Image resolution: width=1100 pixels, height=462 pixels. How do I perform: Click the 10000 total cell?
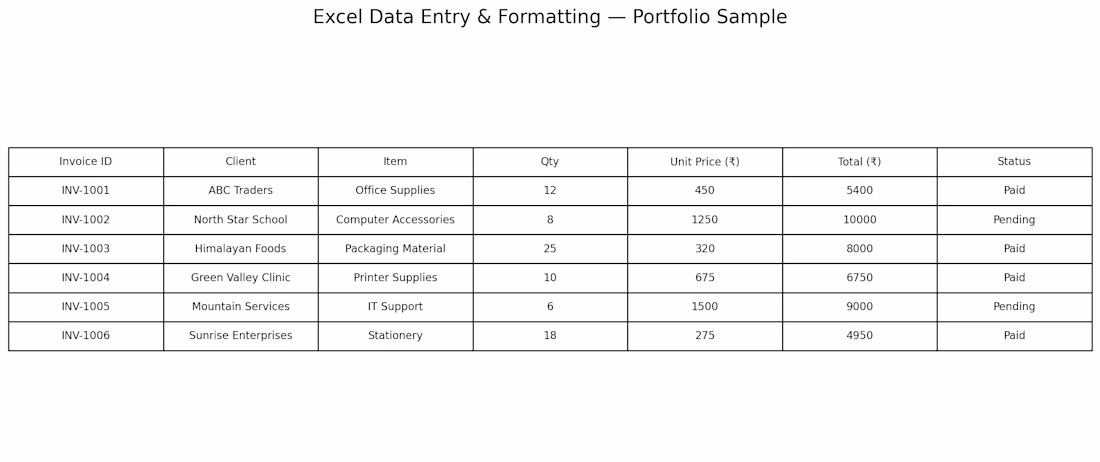tap(859, 220)
